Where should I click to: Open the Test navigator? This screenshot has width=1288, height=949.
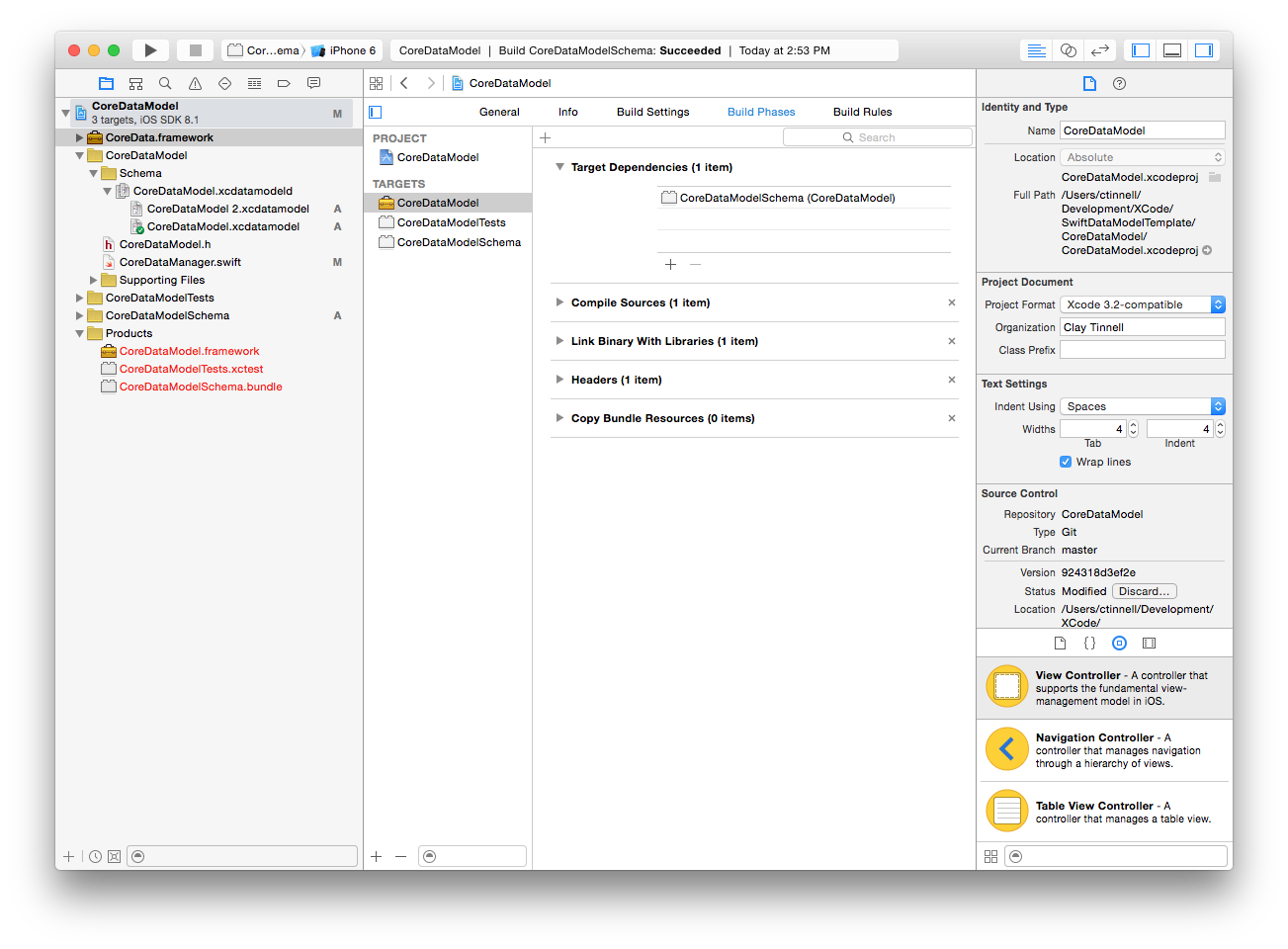pos(224,84)
